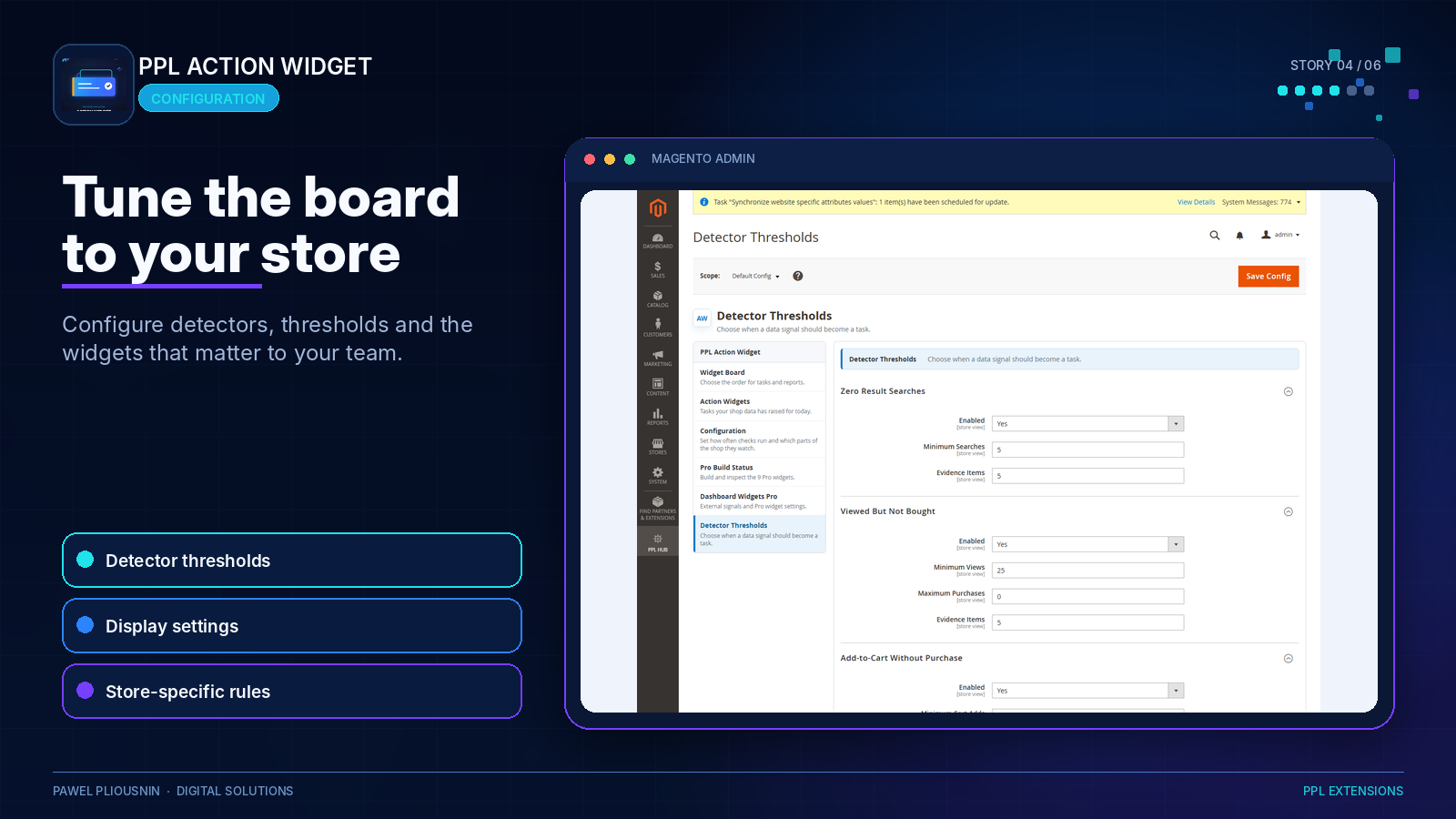Click the PPL Action Widget tab group header
The image size is (1456, 819).
[x=759, y=352]
